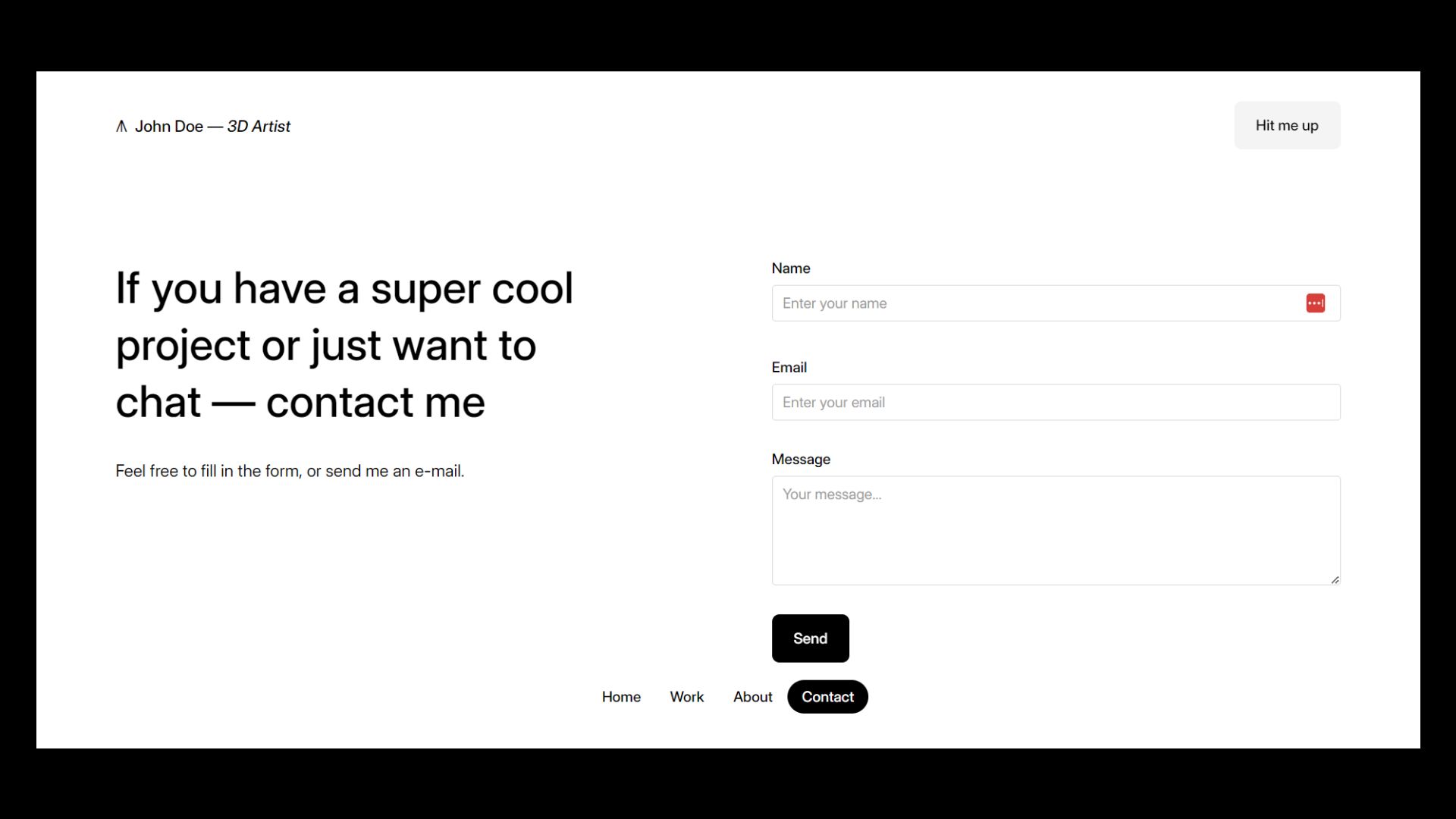
Task: Click the large contact me headline
Action: [x=345, y=345]
